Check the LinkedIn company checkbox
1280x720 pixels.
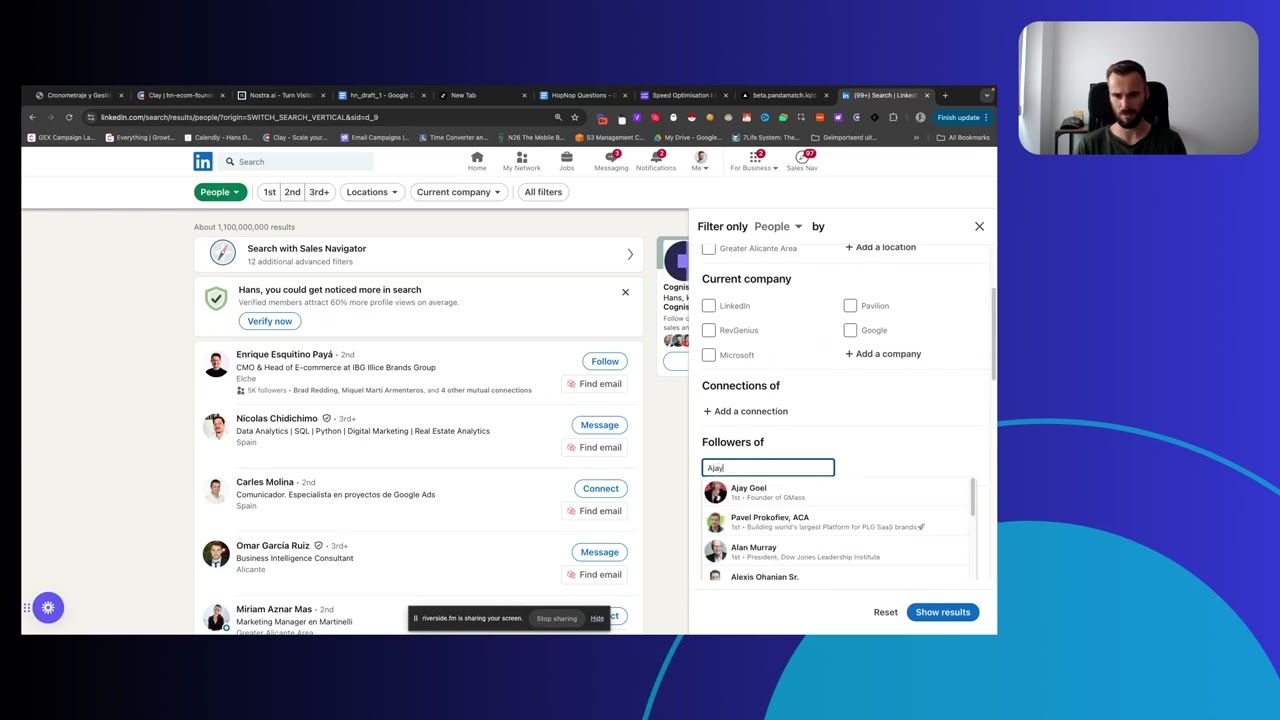pos(709,305)
